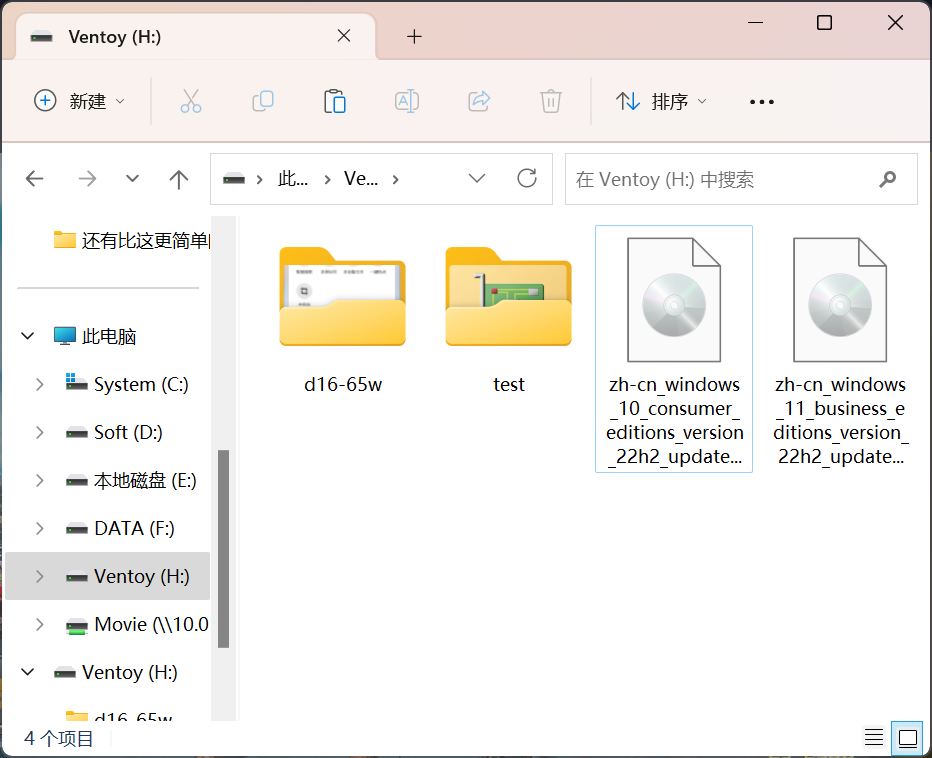Switch to details list view

pyautogui.click(x=874, y=738)
